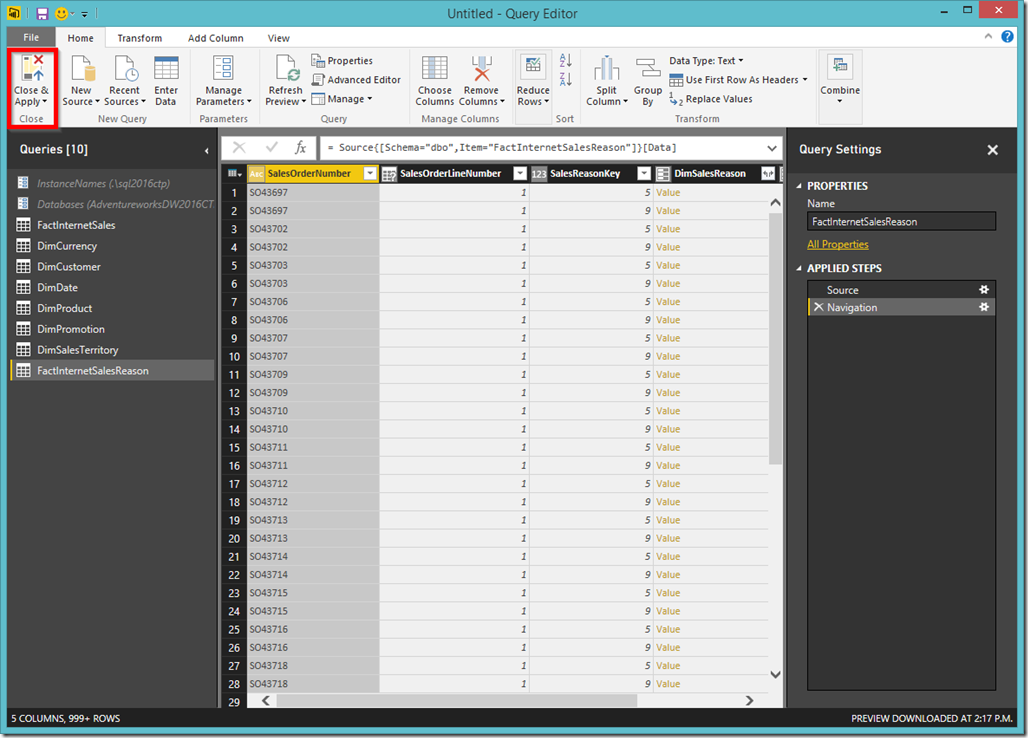Open the File menu
The image size is (1028, 738).
click(31, 37)
